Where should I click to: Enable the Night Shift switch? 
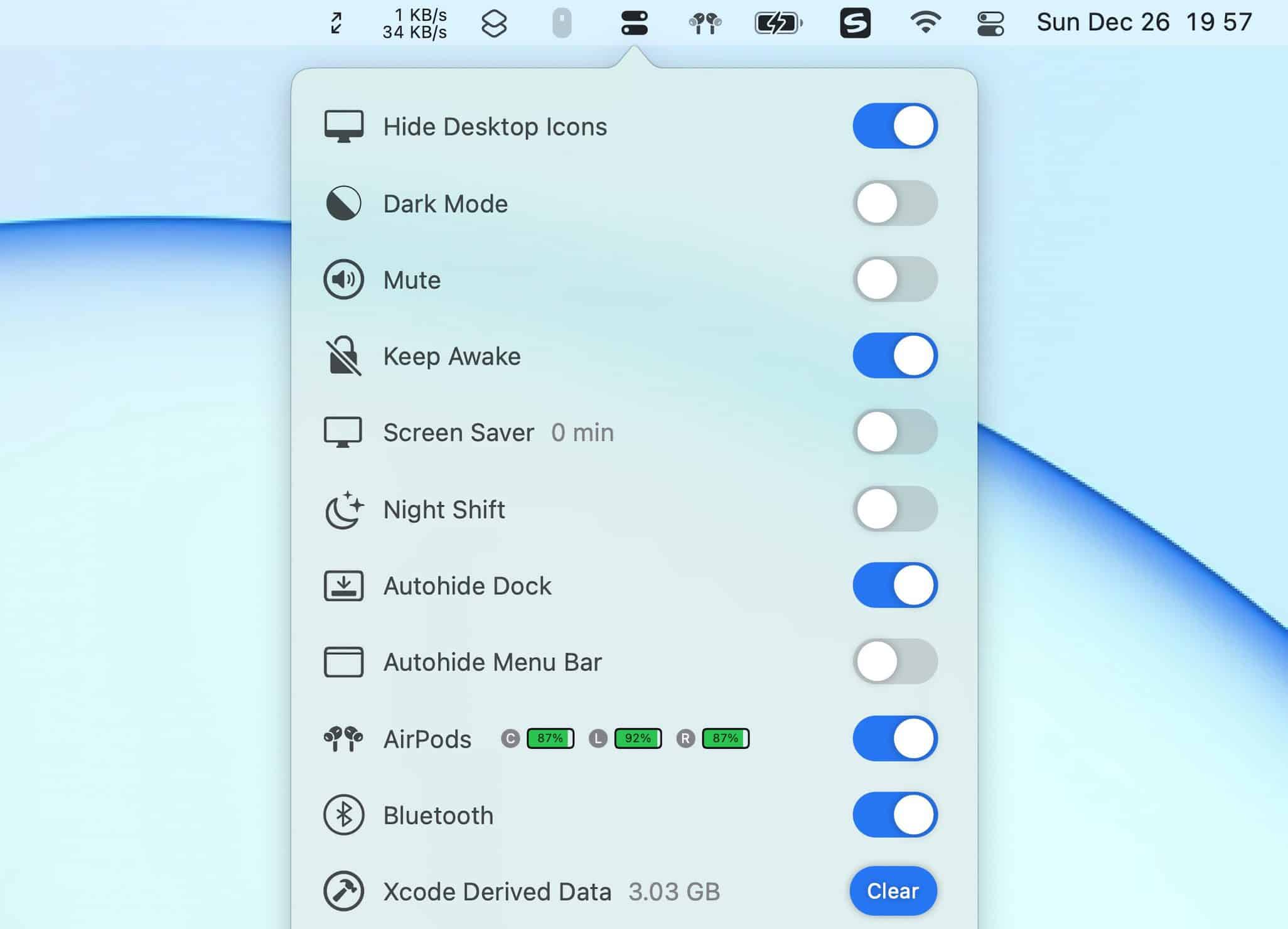[x=895, y=509]
